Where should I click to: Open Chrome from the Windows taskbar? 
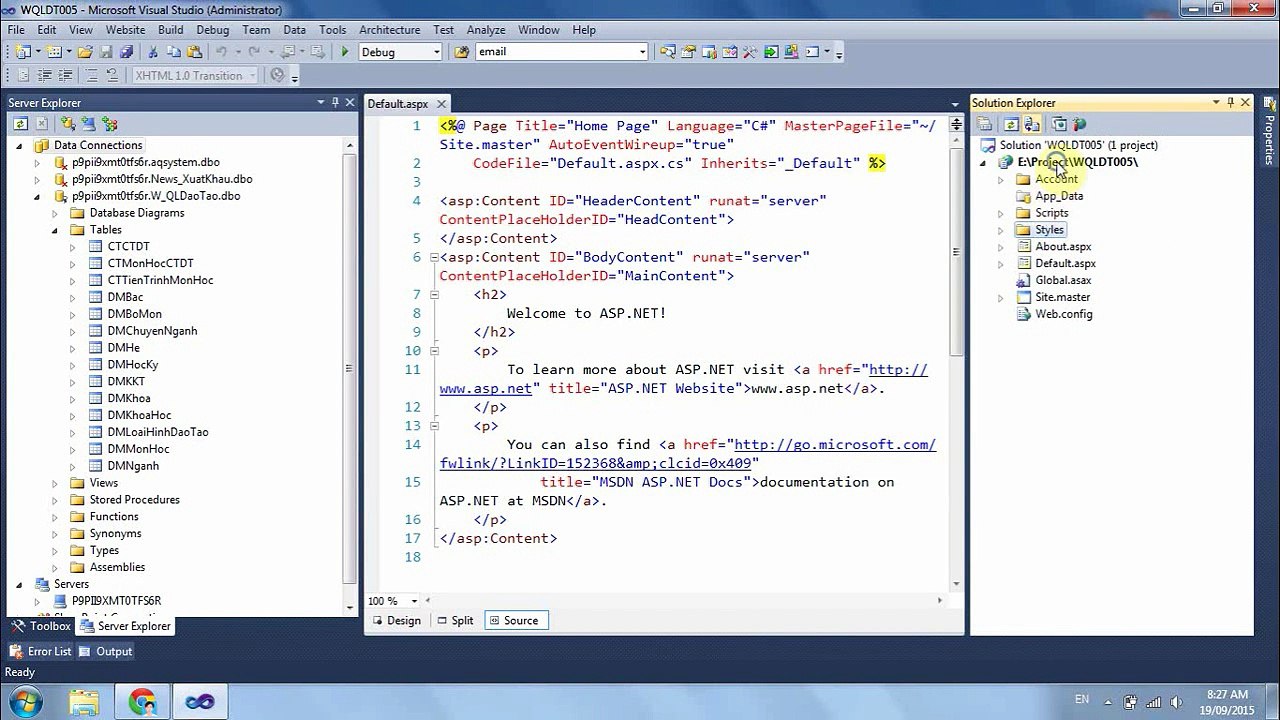tap(142, 701)
